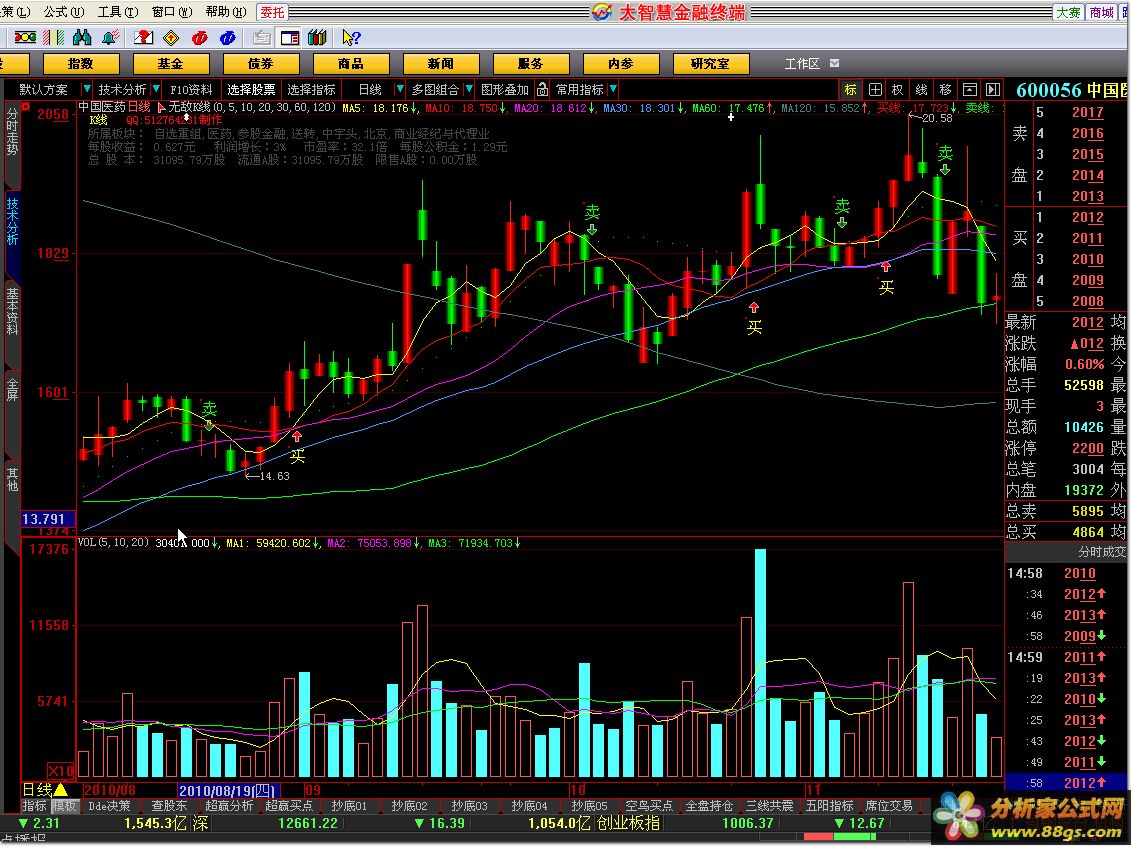Go to the 商品 section

pyautogui.click(x=350, y=64)
